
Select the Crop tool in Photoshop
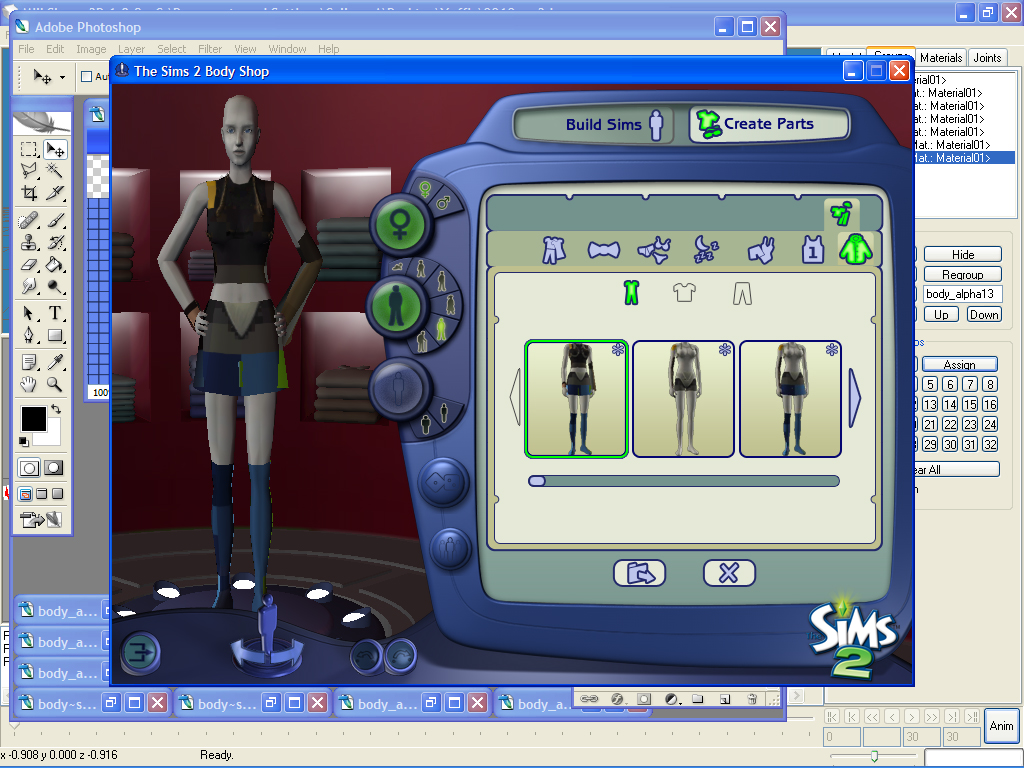pyautogui.click(x=29, y=193)
